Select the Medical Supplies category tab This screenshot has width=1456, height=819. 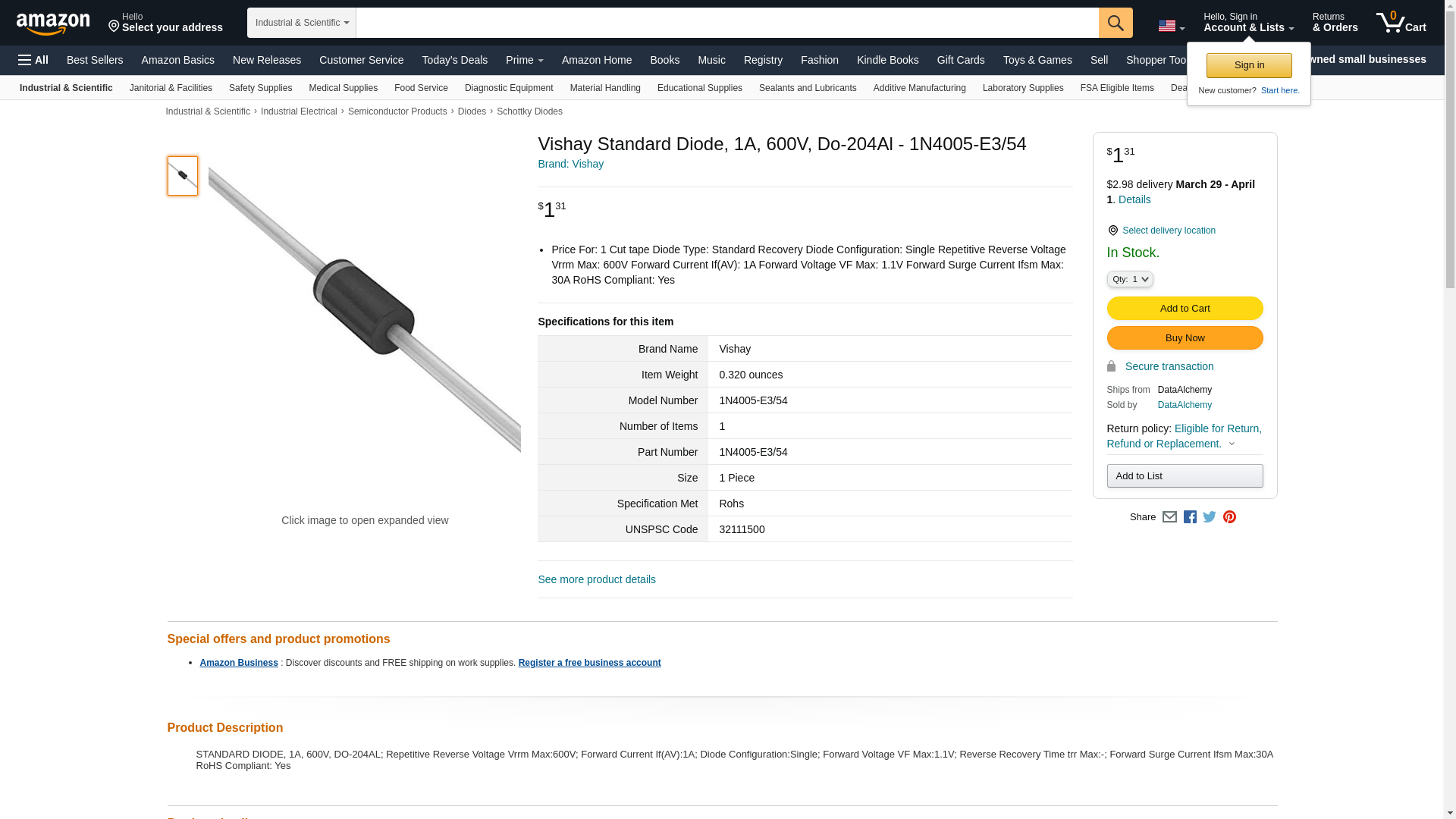[x=343, y=88]
